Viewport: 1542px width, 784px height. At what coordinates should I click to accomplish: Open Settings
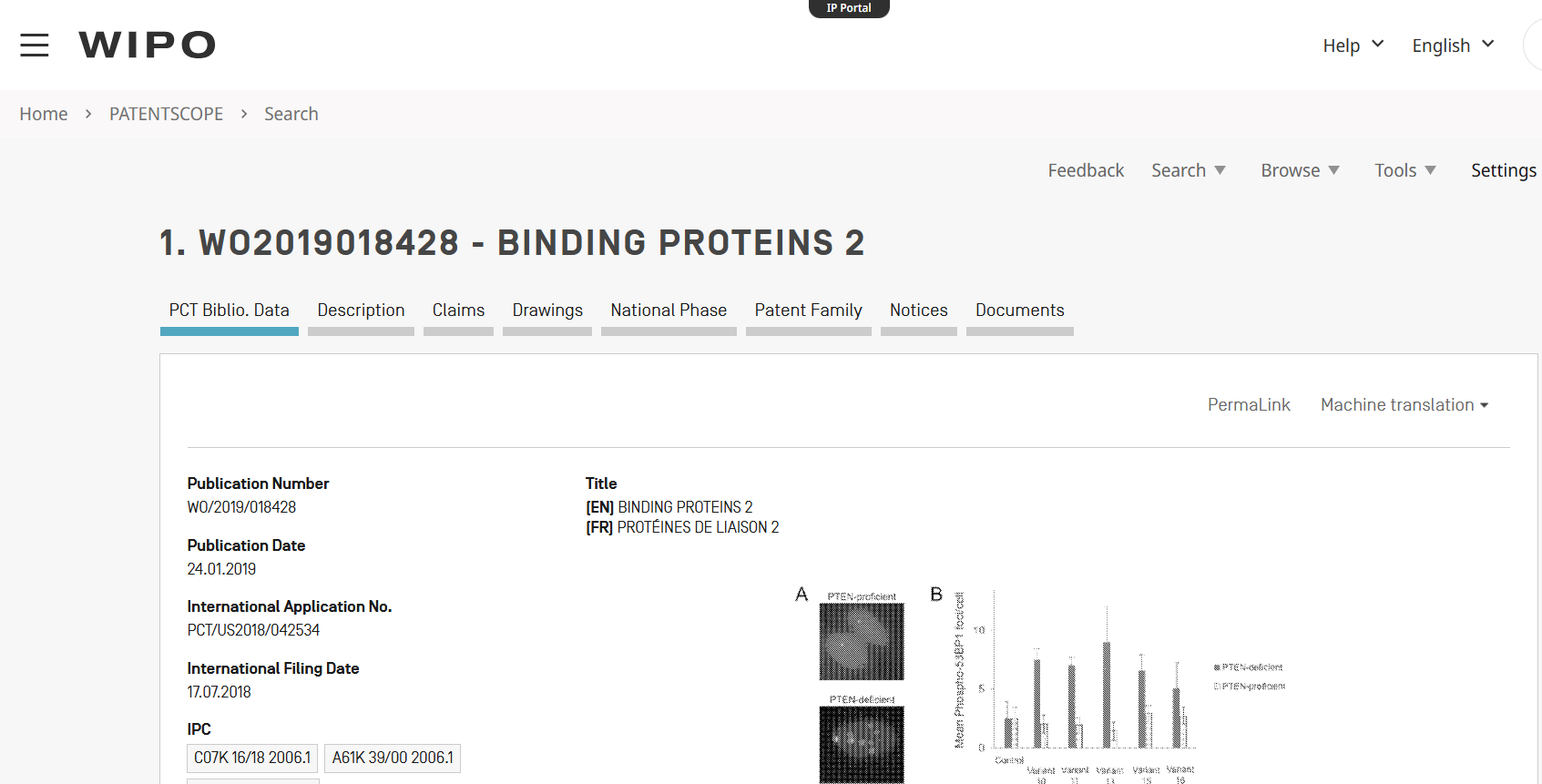coord(1503,170)
